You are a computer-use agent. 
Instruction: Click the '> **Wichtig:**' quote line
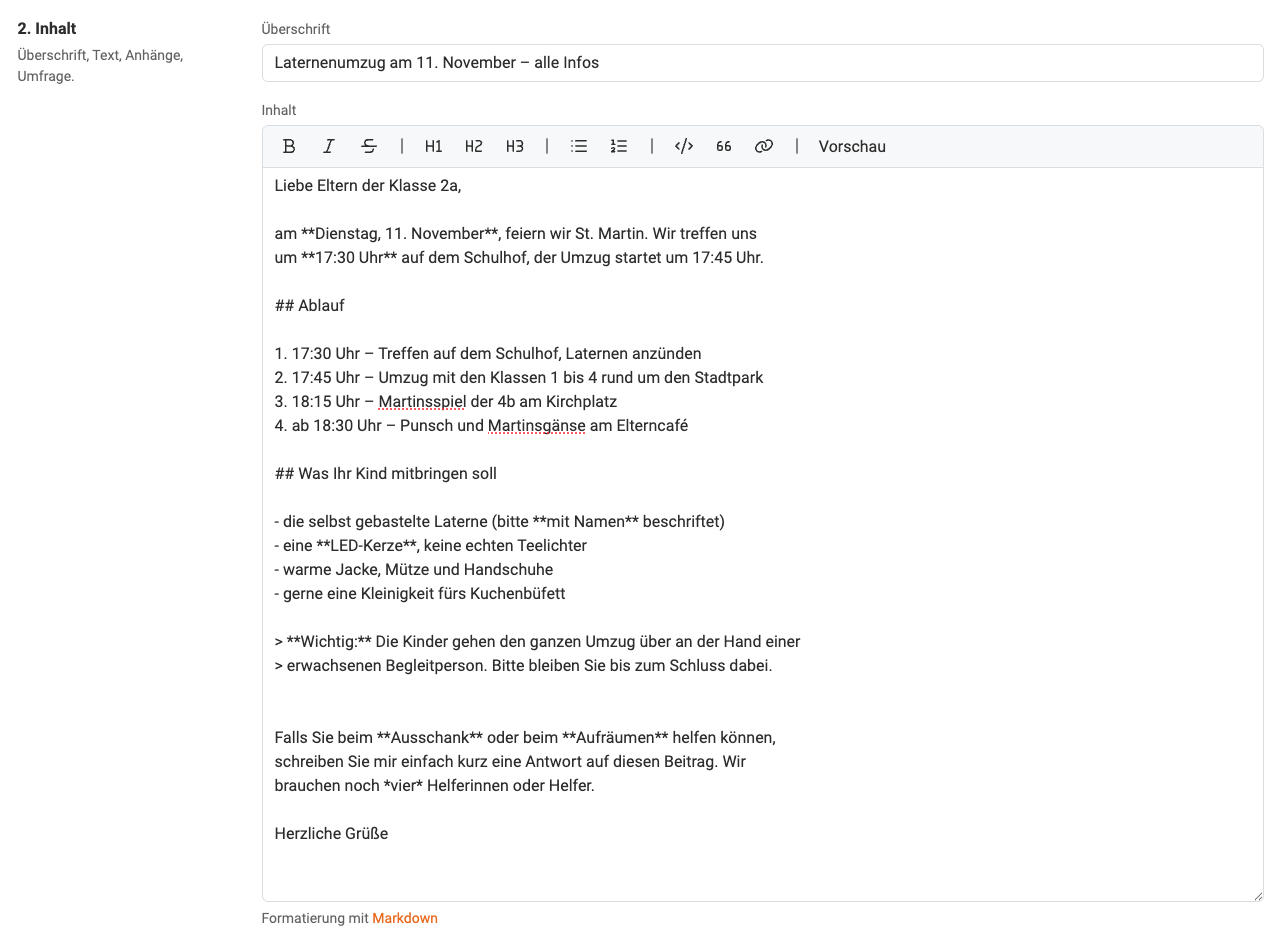point(537,642)
